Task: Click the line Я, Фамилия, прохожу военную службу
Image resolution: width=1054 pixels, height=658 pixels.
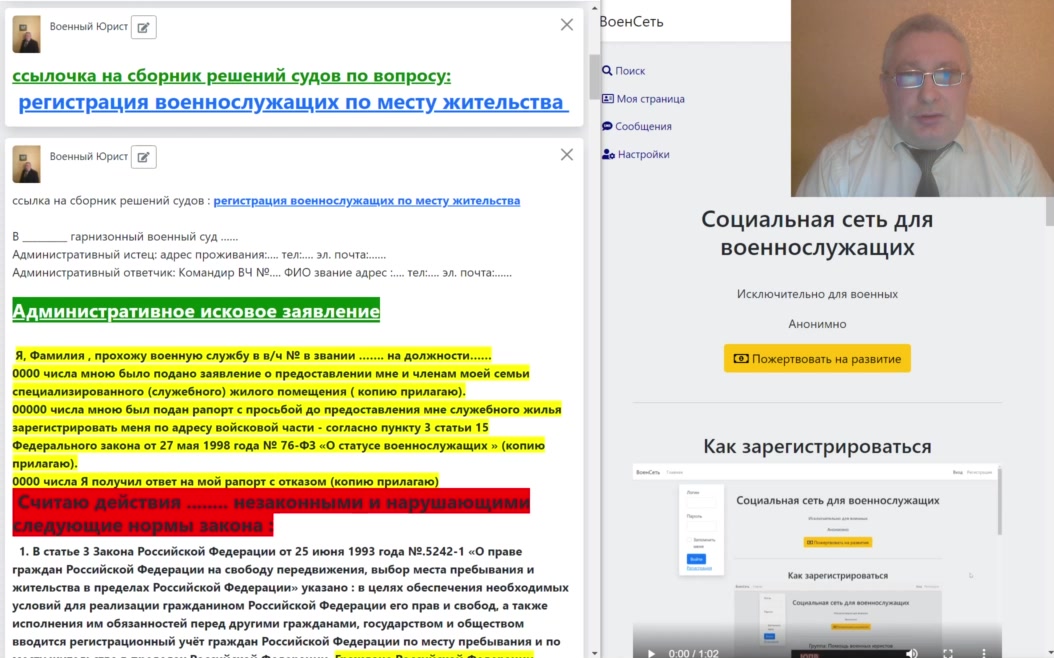Action: point(253,355)
